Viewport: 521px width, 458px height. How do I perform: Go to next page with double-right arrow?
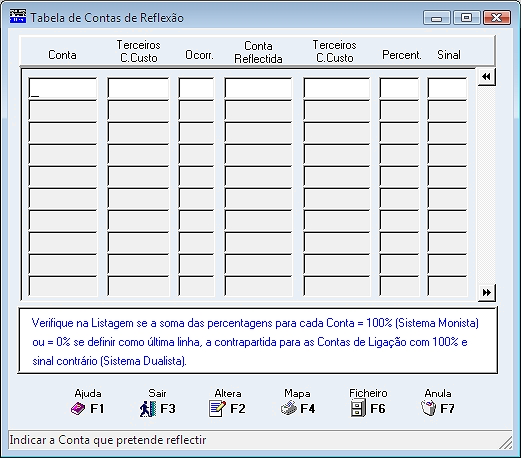487,293
